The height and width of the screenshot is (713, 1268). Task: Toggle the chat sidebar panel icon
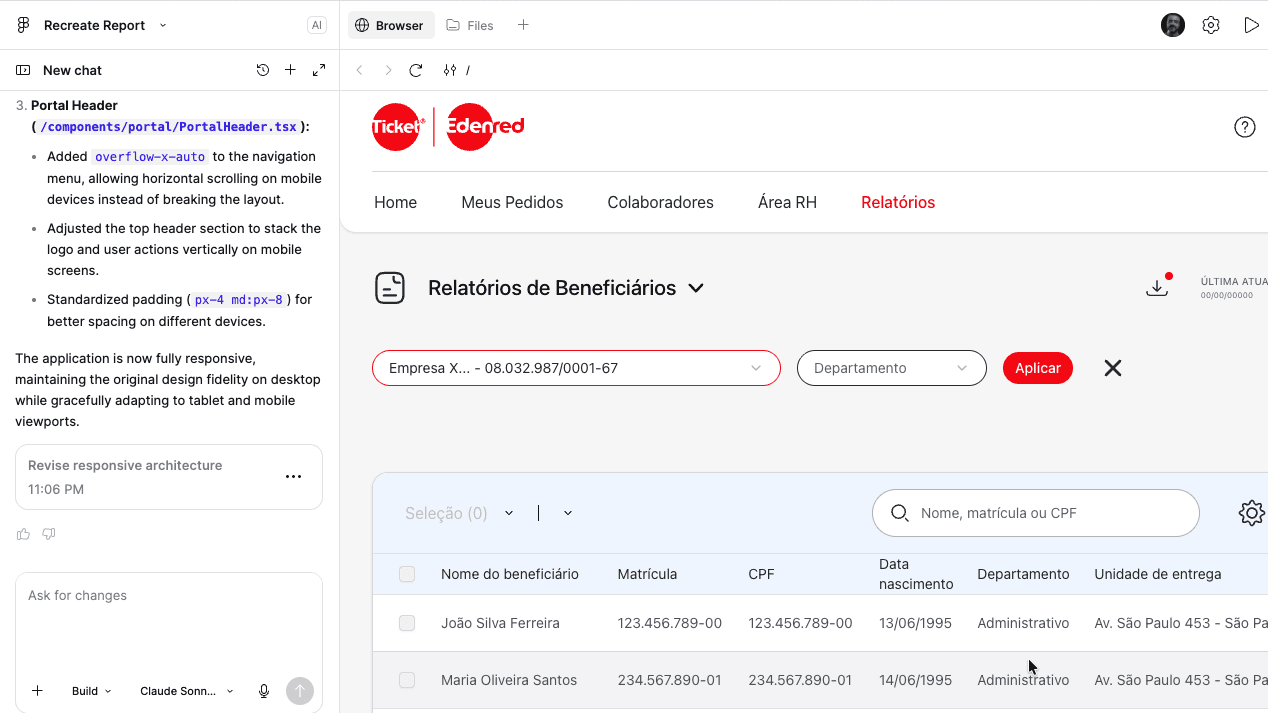tap(23, 70)
